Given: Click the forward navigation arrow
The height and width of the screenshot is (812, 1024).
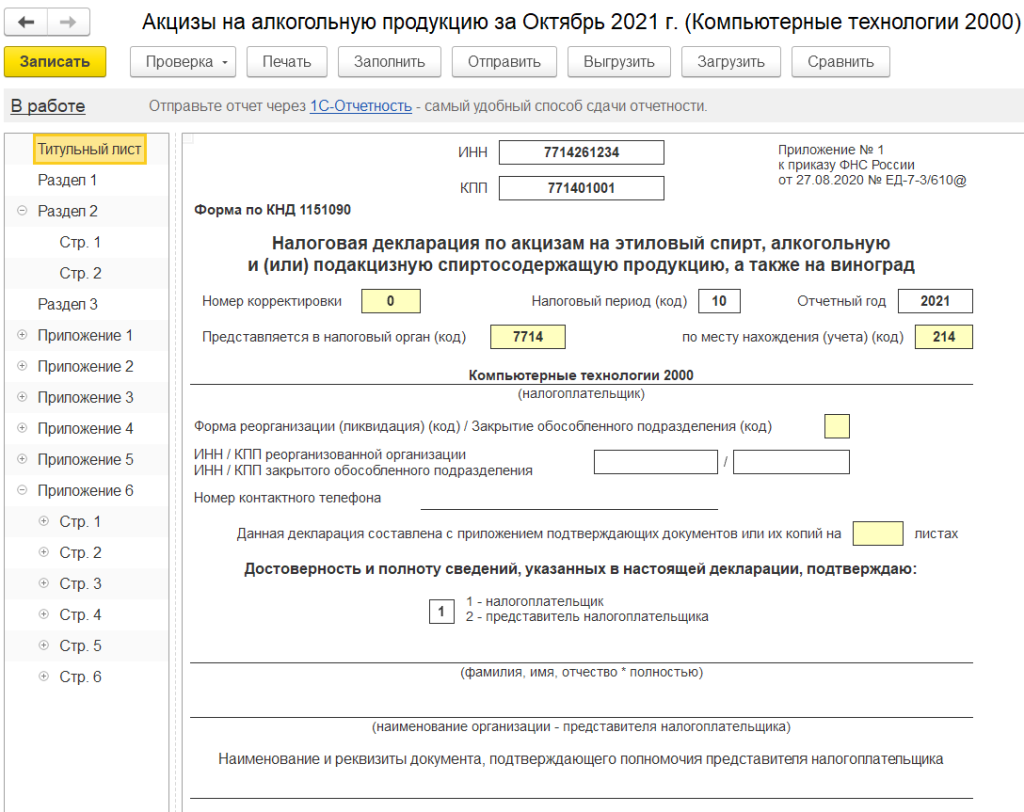Looking at the screenshot, I should click(68, 22).
